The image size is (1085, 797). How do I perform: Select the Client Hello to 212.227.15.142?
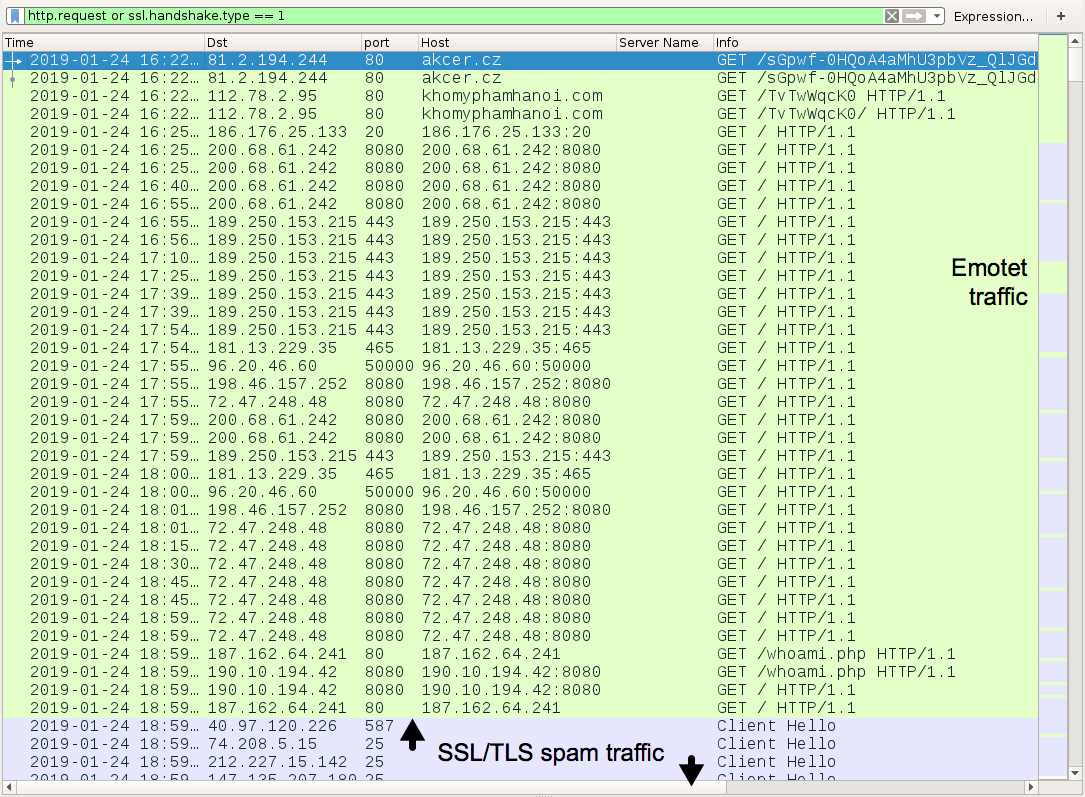click(x=520, y=762)
